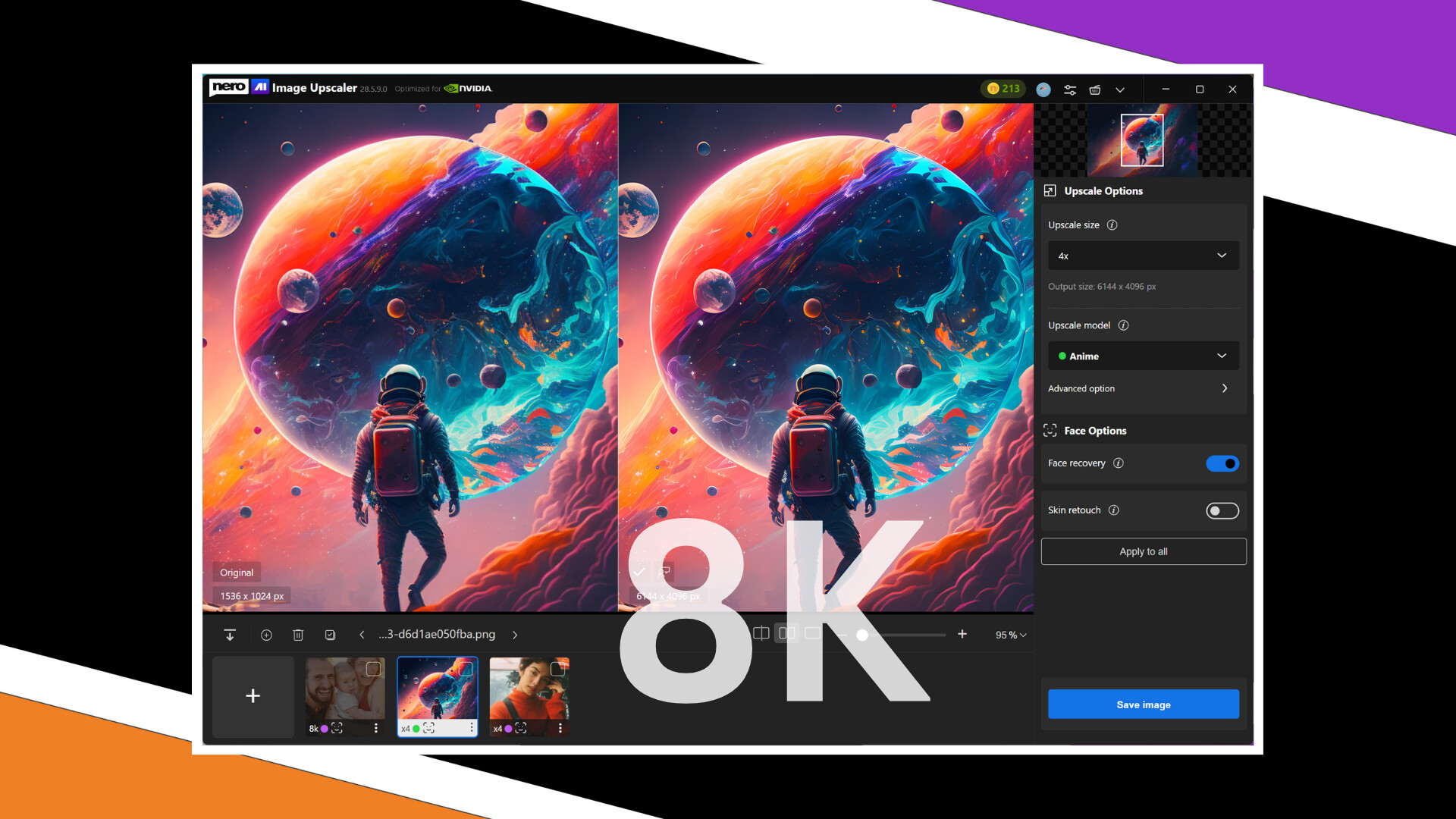Open the app settings sliders icon
The height and width of the screenshot is (819, 1456).
pyautogui.click(x=1070, y=89)
